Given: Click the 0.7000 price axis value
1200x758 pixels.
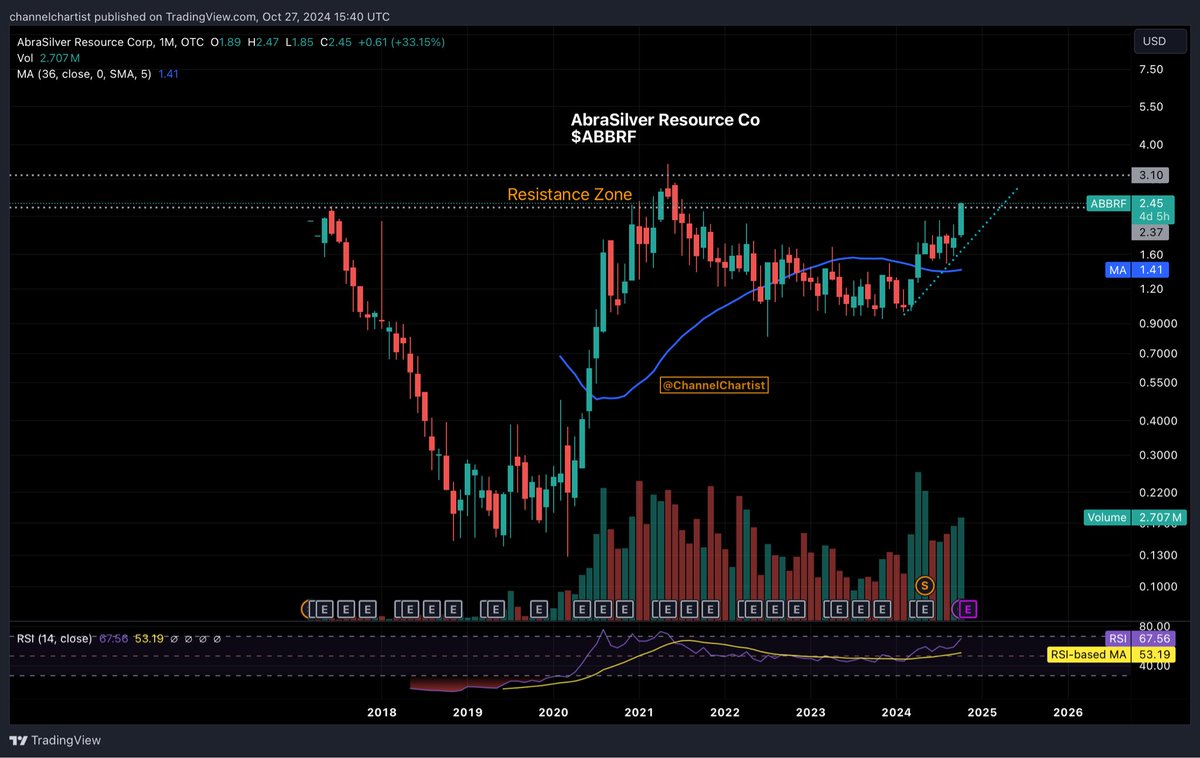Looking at the screenshot, I should [1156, 354].
